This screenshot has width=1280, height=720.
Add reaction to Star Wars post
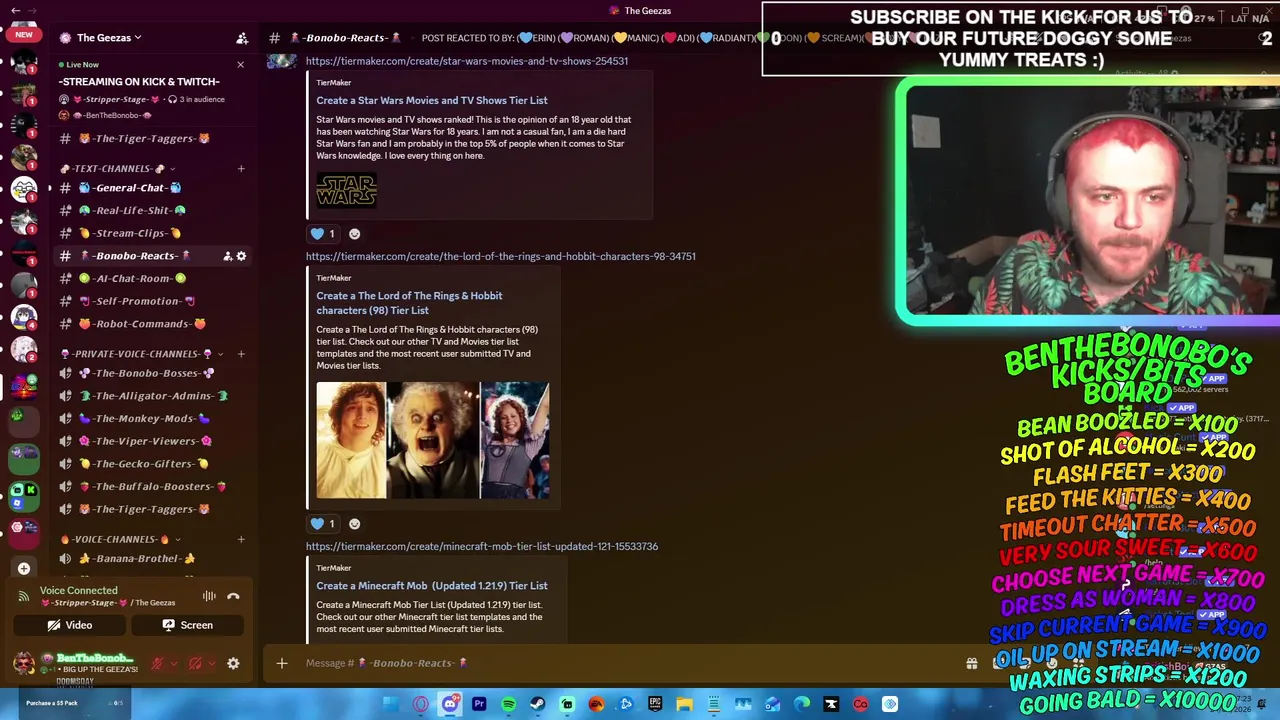354,234
